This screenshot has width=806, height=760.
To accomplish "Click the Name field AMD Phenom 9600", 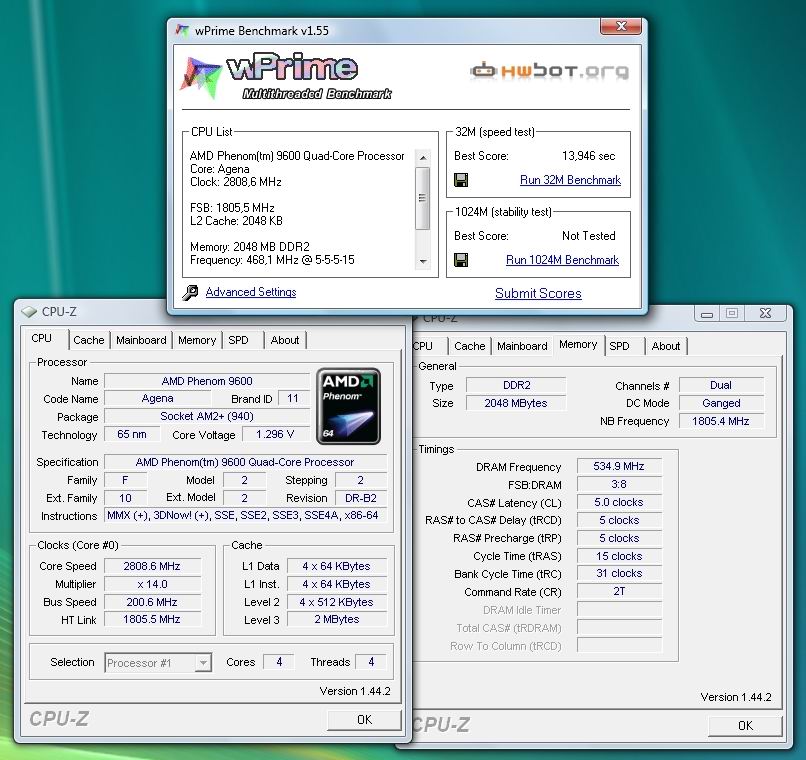I will (207, 381).
